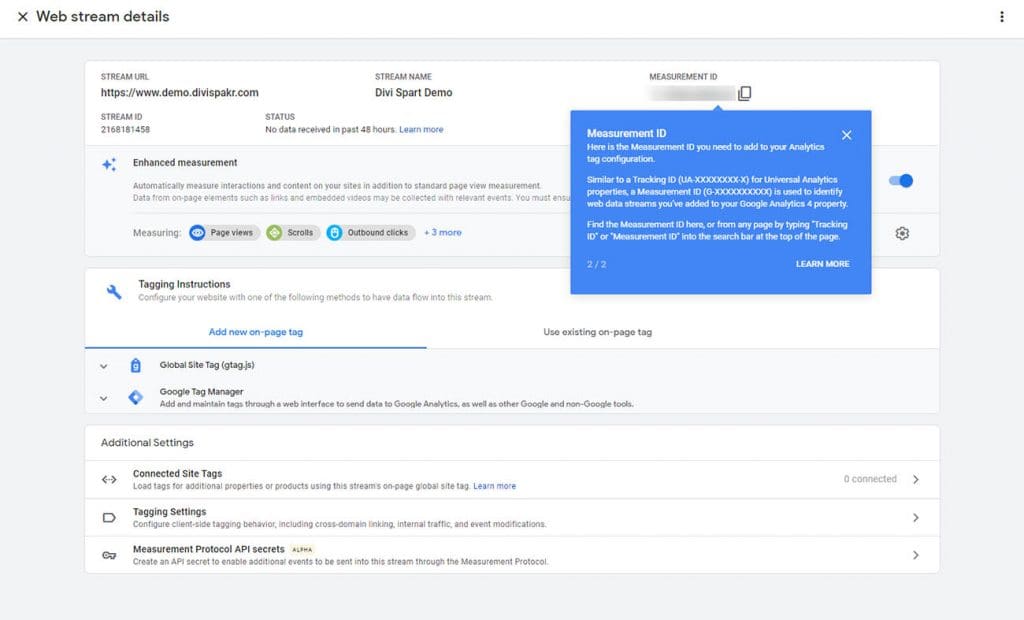The image size is (1024, 620).
Task: Click Measurement Protocol API secrets title
Action: click(208, 549)
